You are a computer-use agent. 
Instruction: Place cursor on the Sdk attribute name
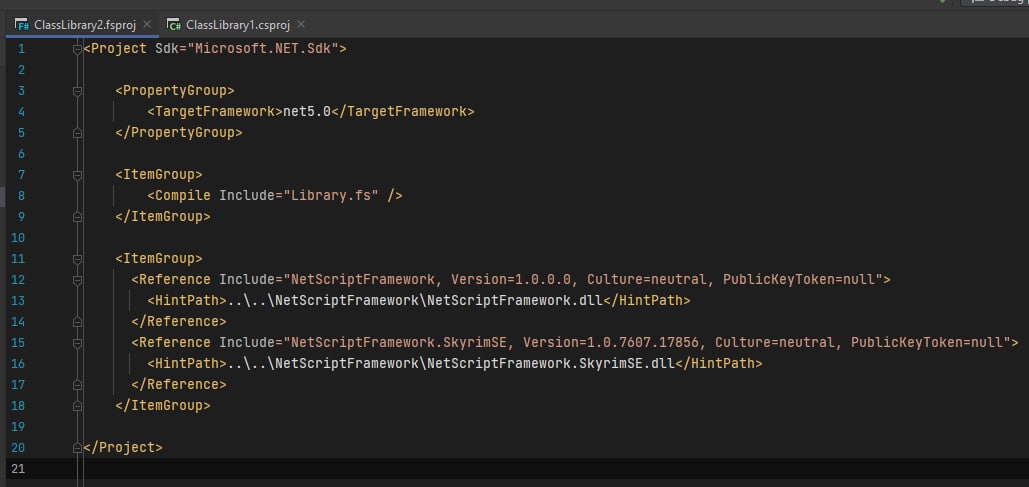(x=167, y=49)
